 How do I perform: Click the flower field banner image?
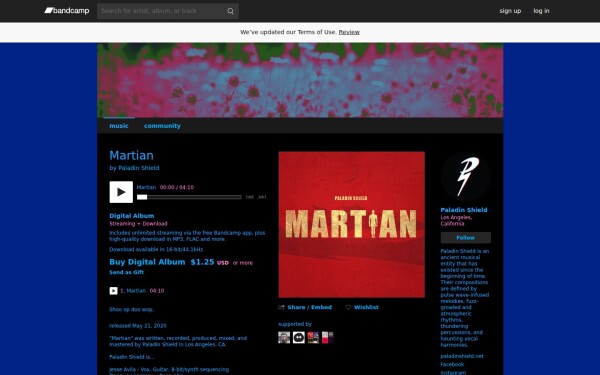coord(300,80)
